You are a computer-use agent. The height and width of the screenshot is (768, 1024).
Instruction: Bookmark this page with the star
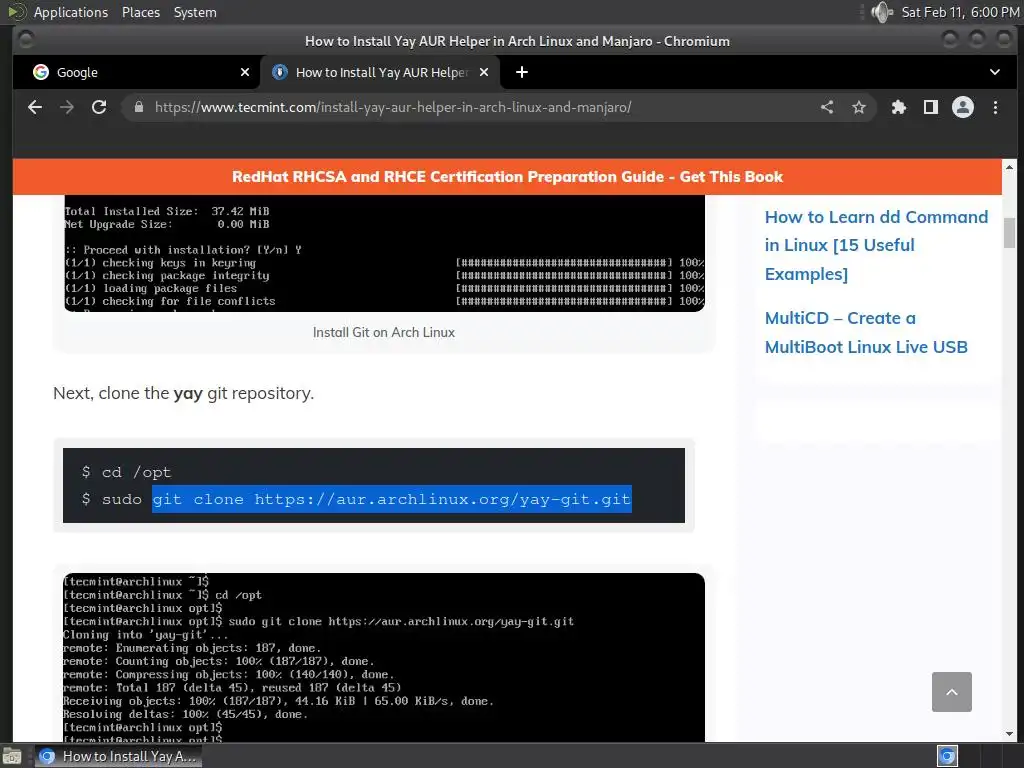click(859, 107)
